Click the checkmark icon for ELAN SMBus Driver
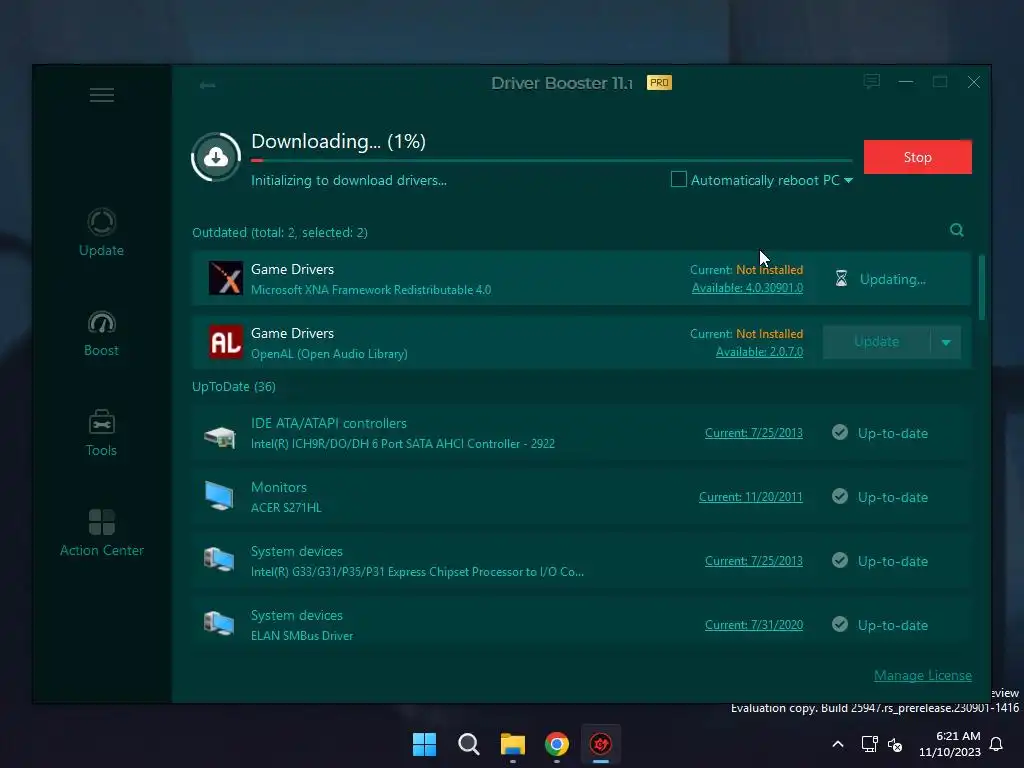This screenshot has height=768, width=1024. 840,624
